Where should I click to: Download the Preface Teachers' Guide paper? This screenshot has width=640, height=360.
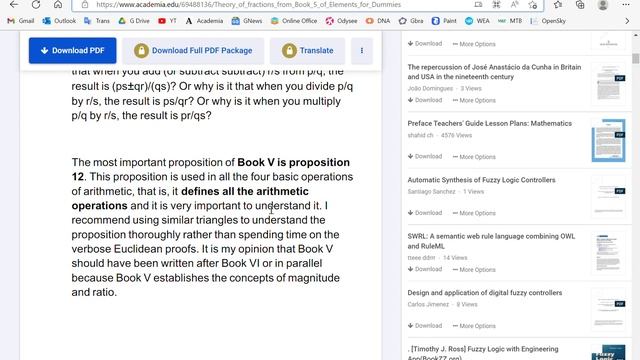click(x=425, y=156)
